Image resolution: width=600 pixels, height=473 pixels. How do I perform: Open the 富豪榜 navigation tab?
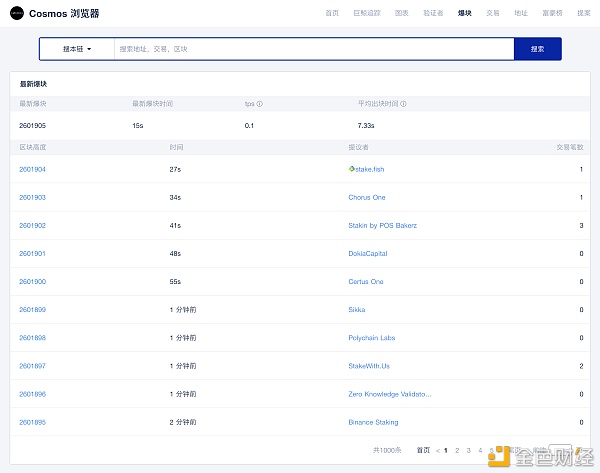tap(553, 13)
